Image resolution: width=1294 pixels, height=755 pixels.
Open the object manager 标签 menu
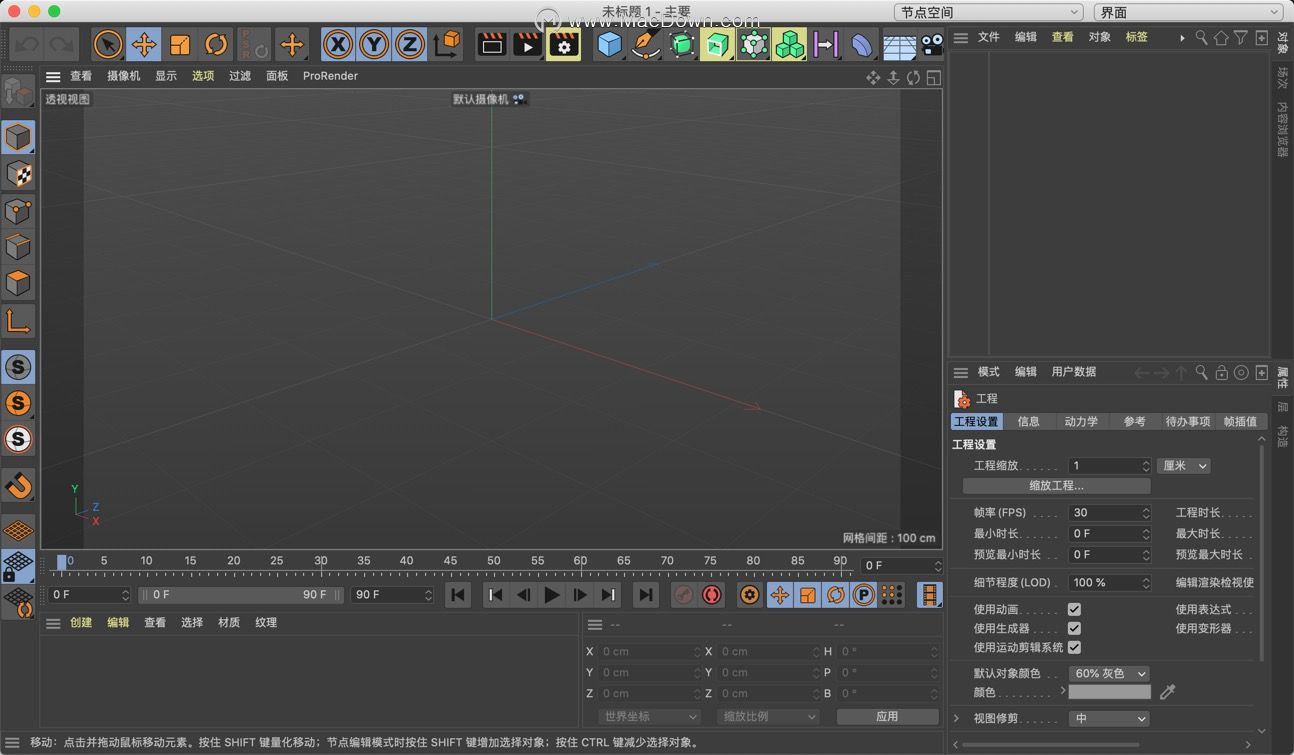1137,37
